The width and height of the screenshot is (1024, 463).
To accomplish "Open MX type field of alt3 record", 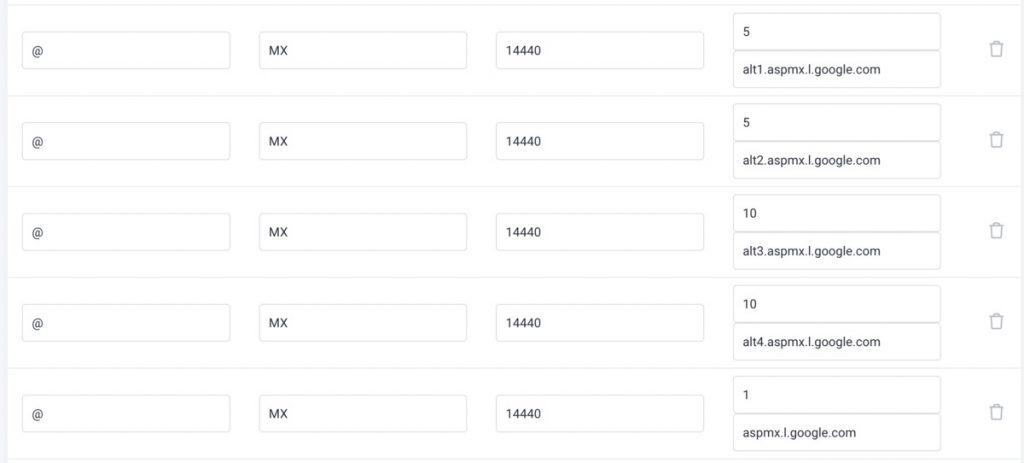I will pyautogui.click(x=362, y=232).
